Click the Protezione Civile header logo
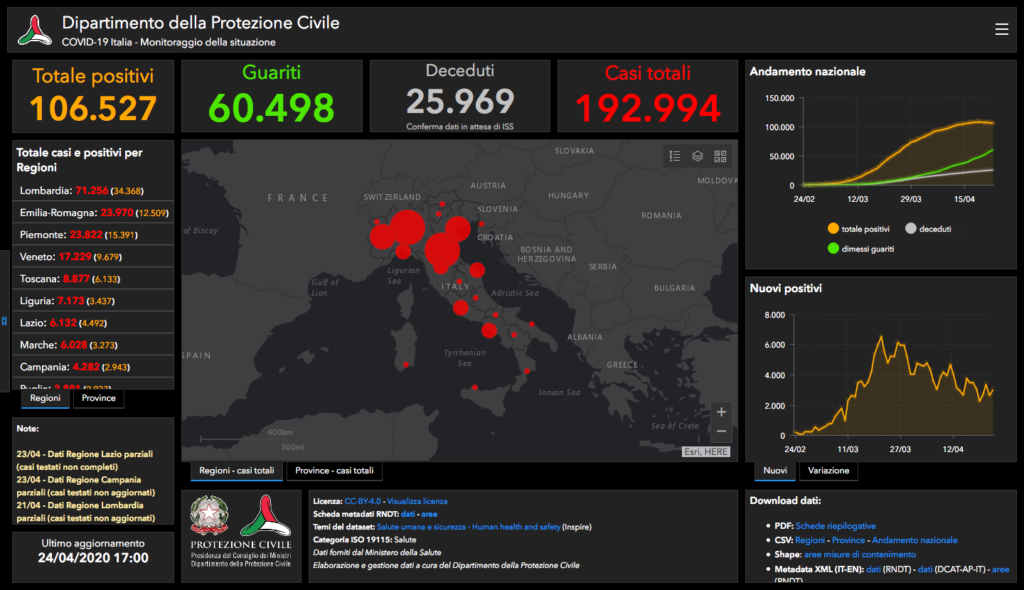Viewport: 1024px width, 590px height. [x=35, y=31]
